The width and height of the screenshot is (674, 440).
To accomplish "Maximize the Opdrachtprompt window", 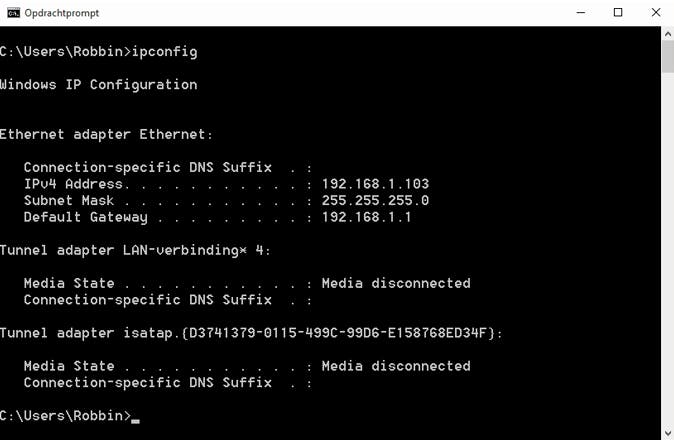I will (x=618, y=13).
